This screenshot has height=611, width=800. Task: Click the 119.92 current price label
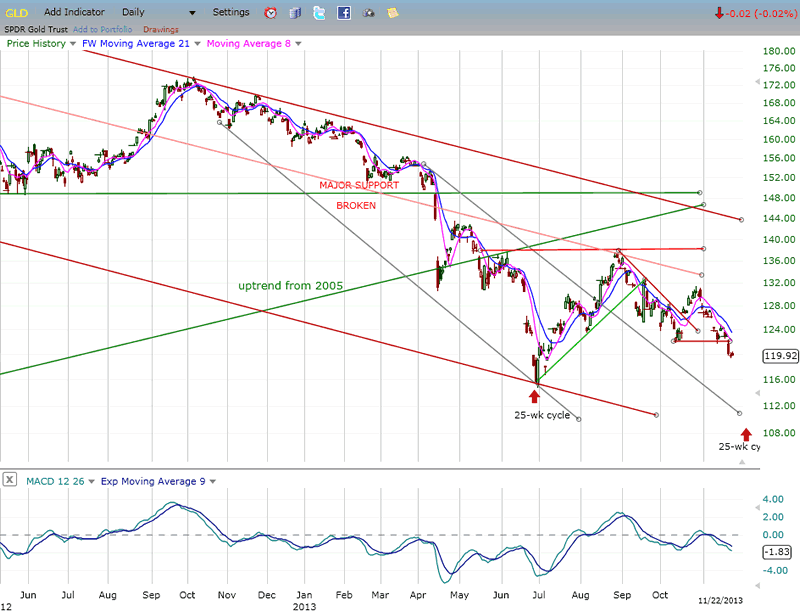point(777,355)
